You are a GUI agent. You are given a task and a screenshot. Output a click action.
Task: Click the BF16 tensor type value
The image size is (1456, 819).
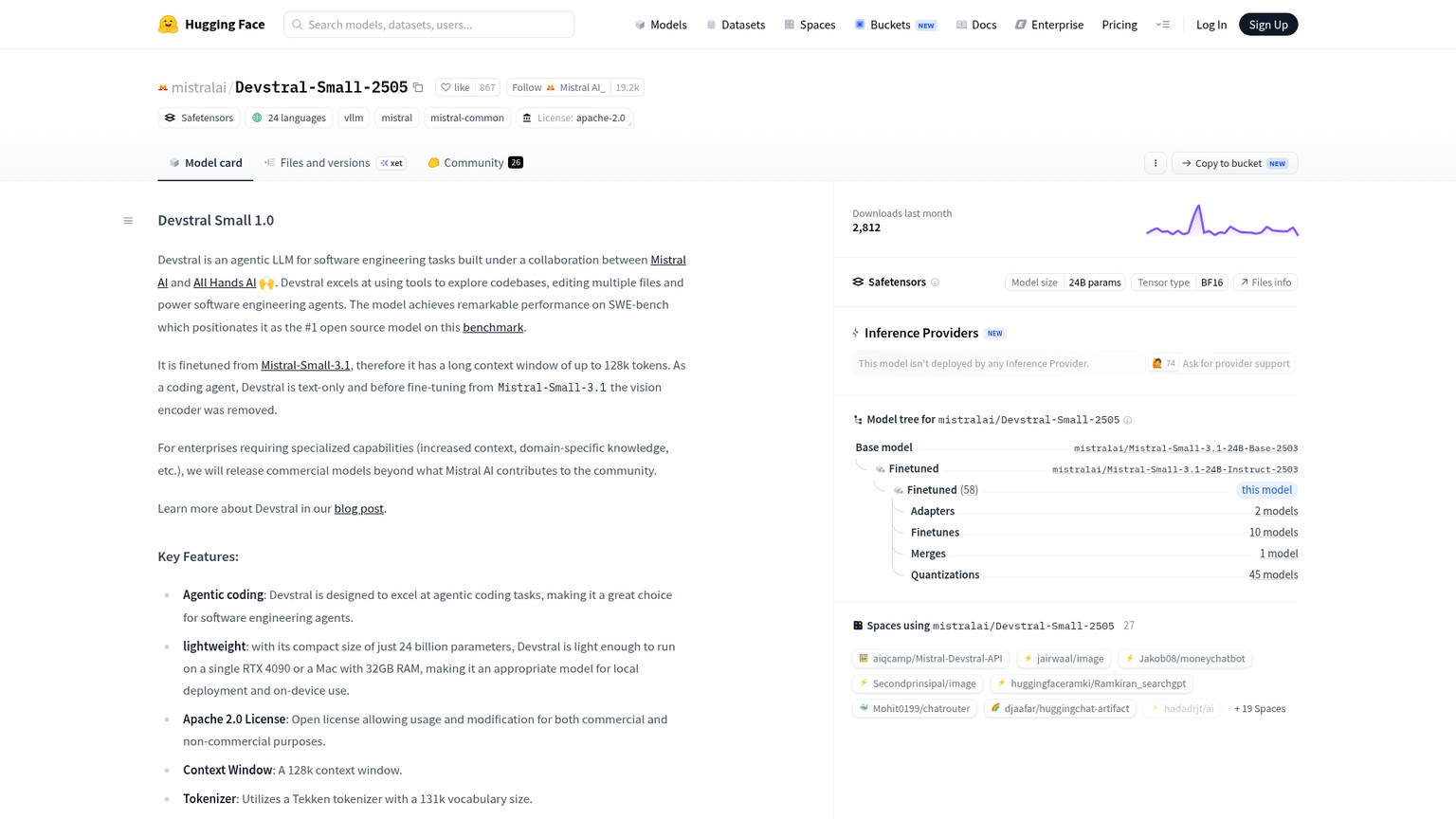1212,282
